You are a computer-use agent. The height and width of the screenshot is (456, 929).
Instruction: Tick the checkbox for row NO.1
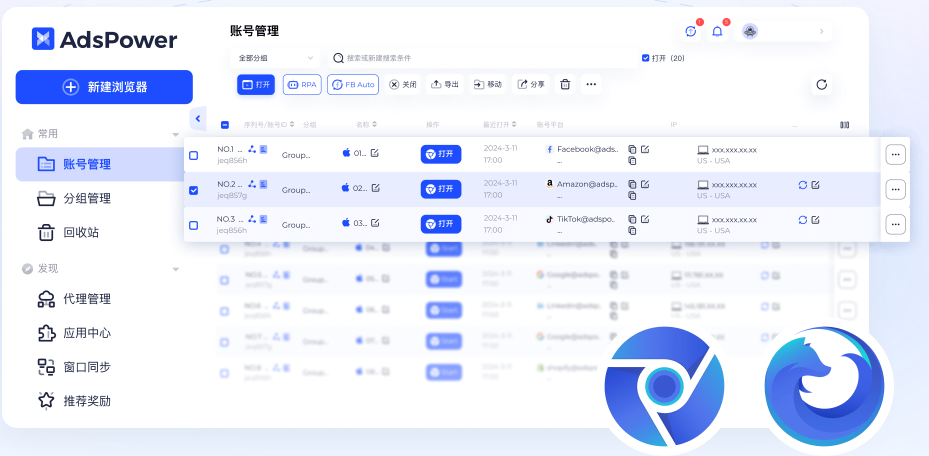pos(194,155)
